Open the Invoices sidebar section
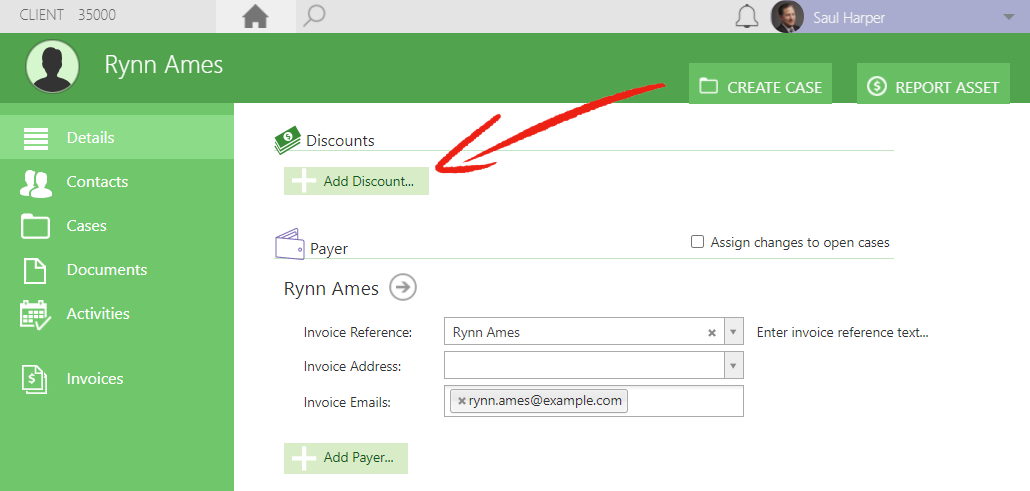Screen dimensions: 1030x491 pyautogui.click(x=117, y=379)
